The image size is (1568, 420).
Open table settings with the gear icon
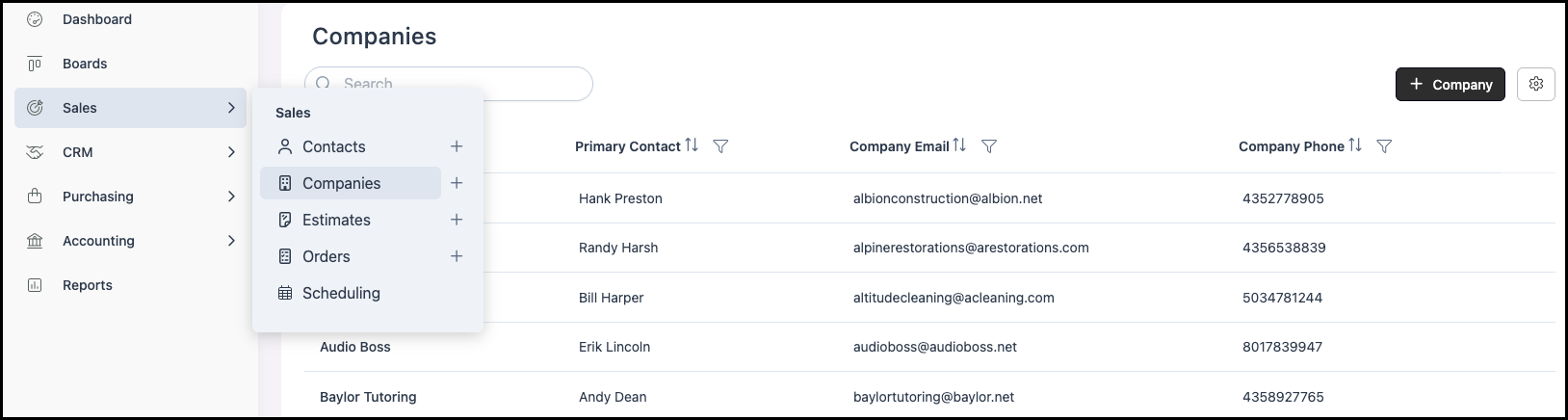coord(1535,84)
